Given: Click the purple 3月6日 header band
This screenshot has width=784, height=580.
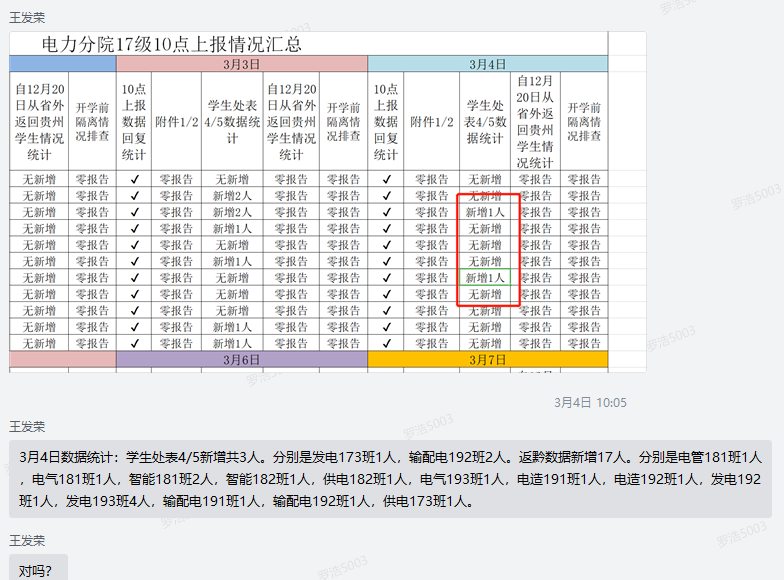Looking at the screenshot, I should 242,360.
